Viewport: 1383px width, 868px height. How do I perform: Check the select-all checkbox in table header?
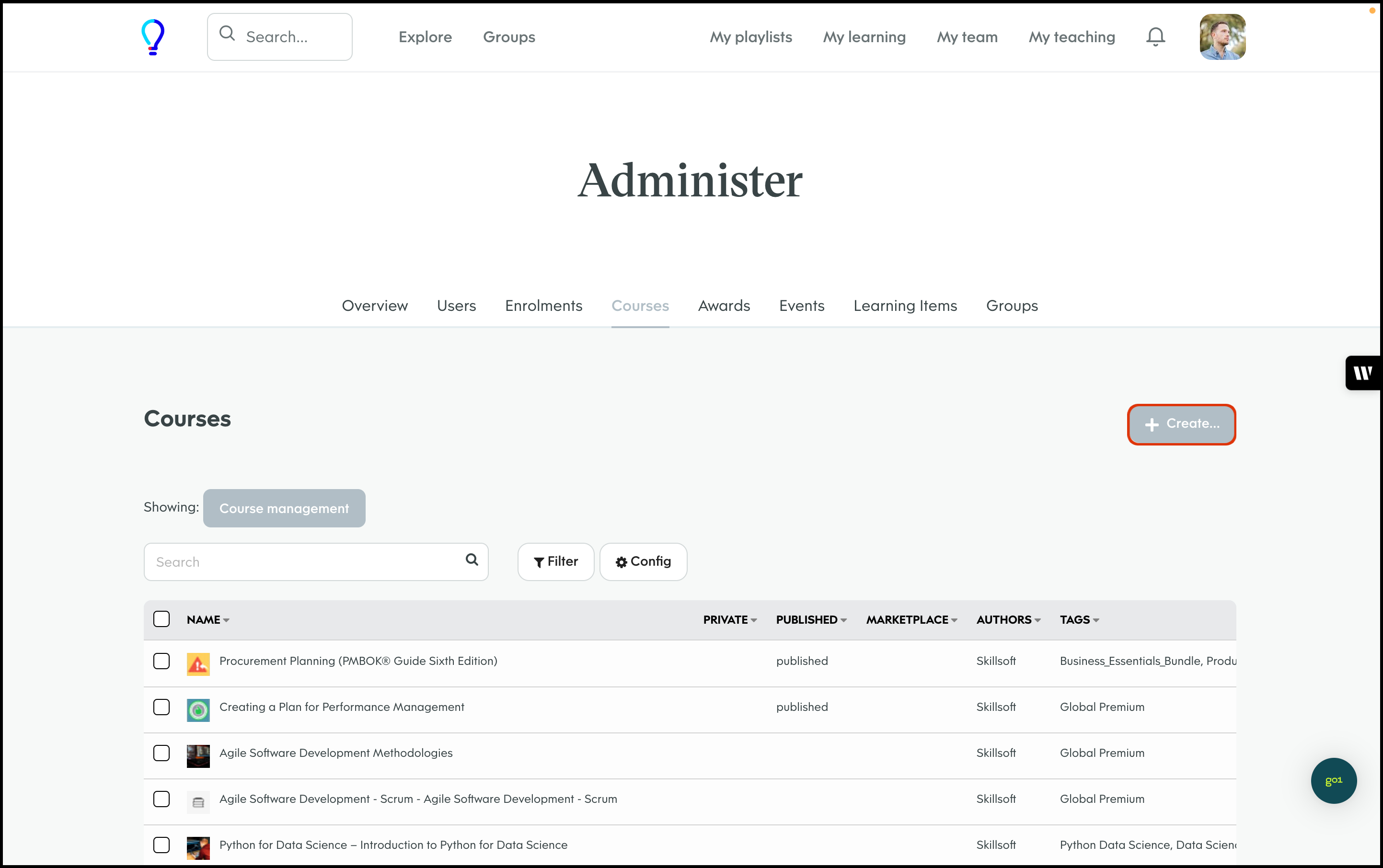(161, 619)
